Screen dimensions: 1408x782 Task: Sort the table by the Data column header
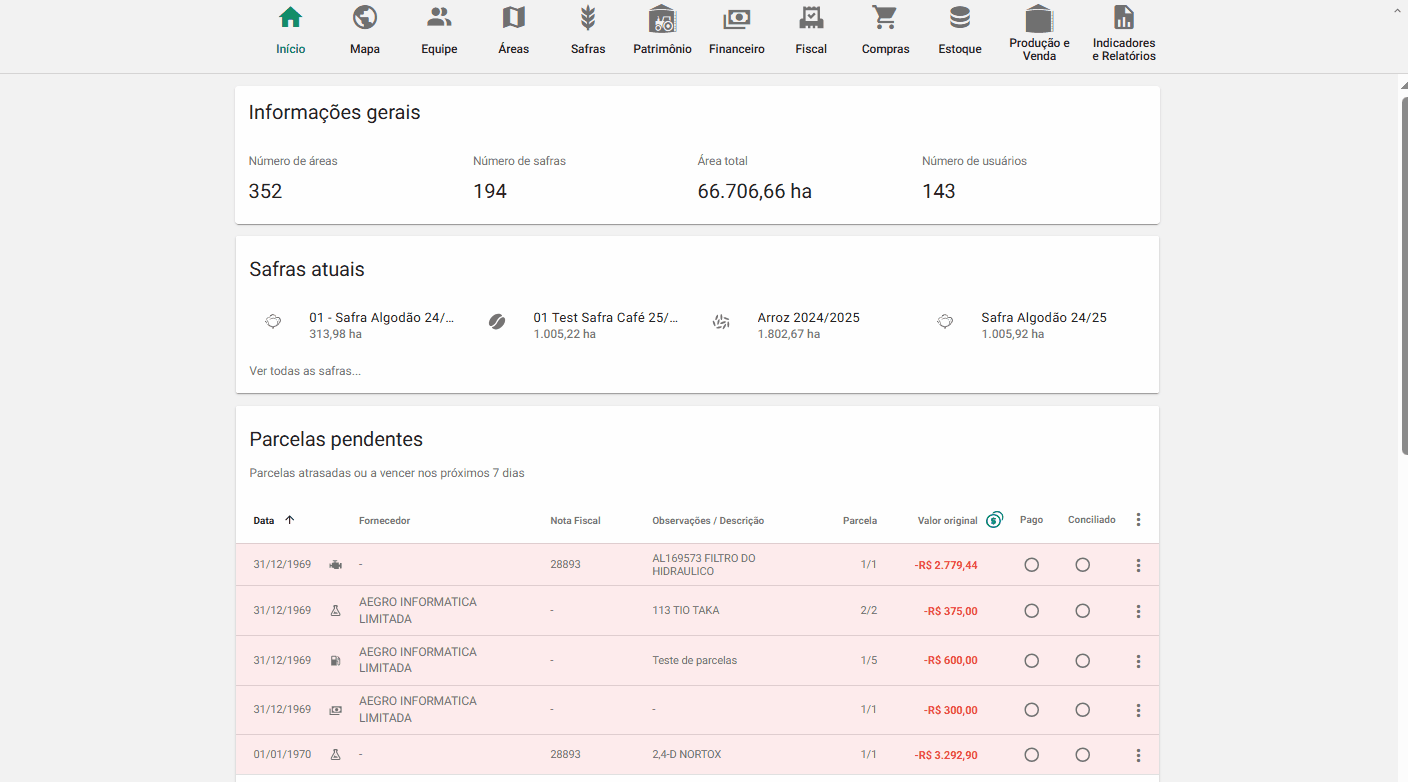coord(264,521)
